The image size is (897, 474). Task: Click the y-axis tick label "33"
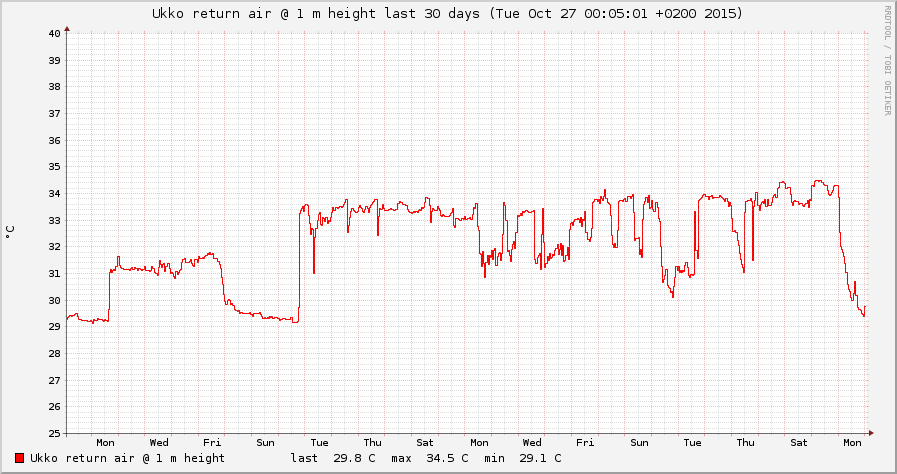54,220
